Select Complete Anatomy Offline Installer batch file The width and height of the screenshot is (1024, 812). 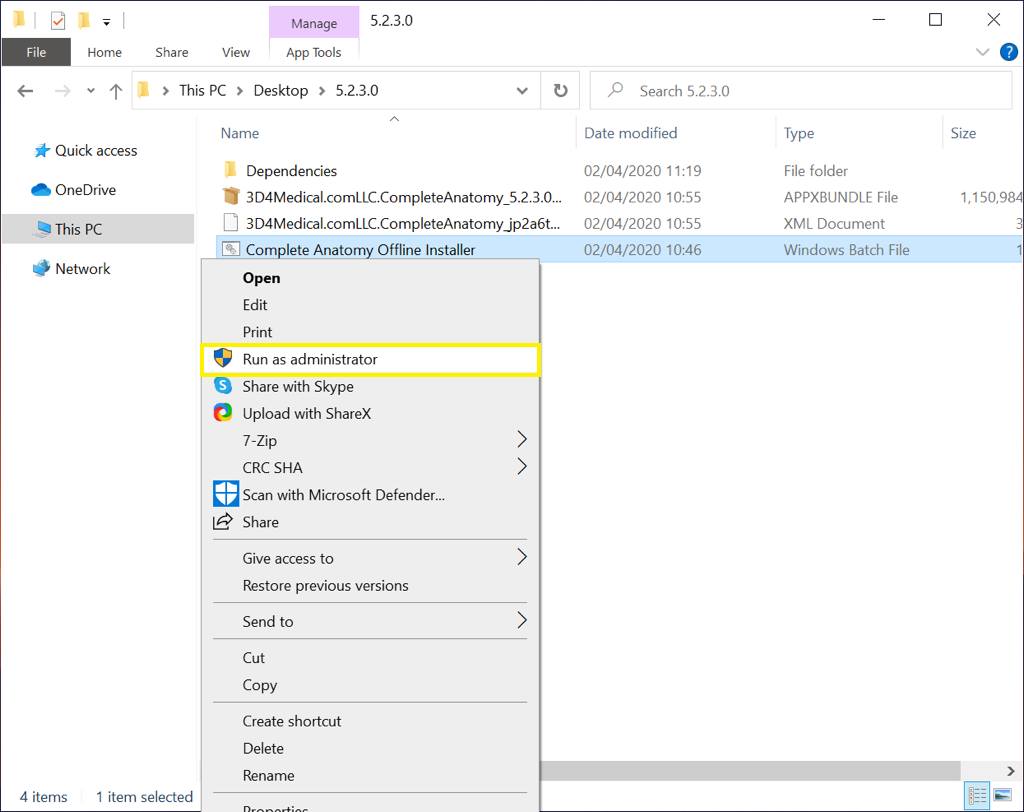click(x=360, y=250)
